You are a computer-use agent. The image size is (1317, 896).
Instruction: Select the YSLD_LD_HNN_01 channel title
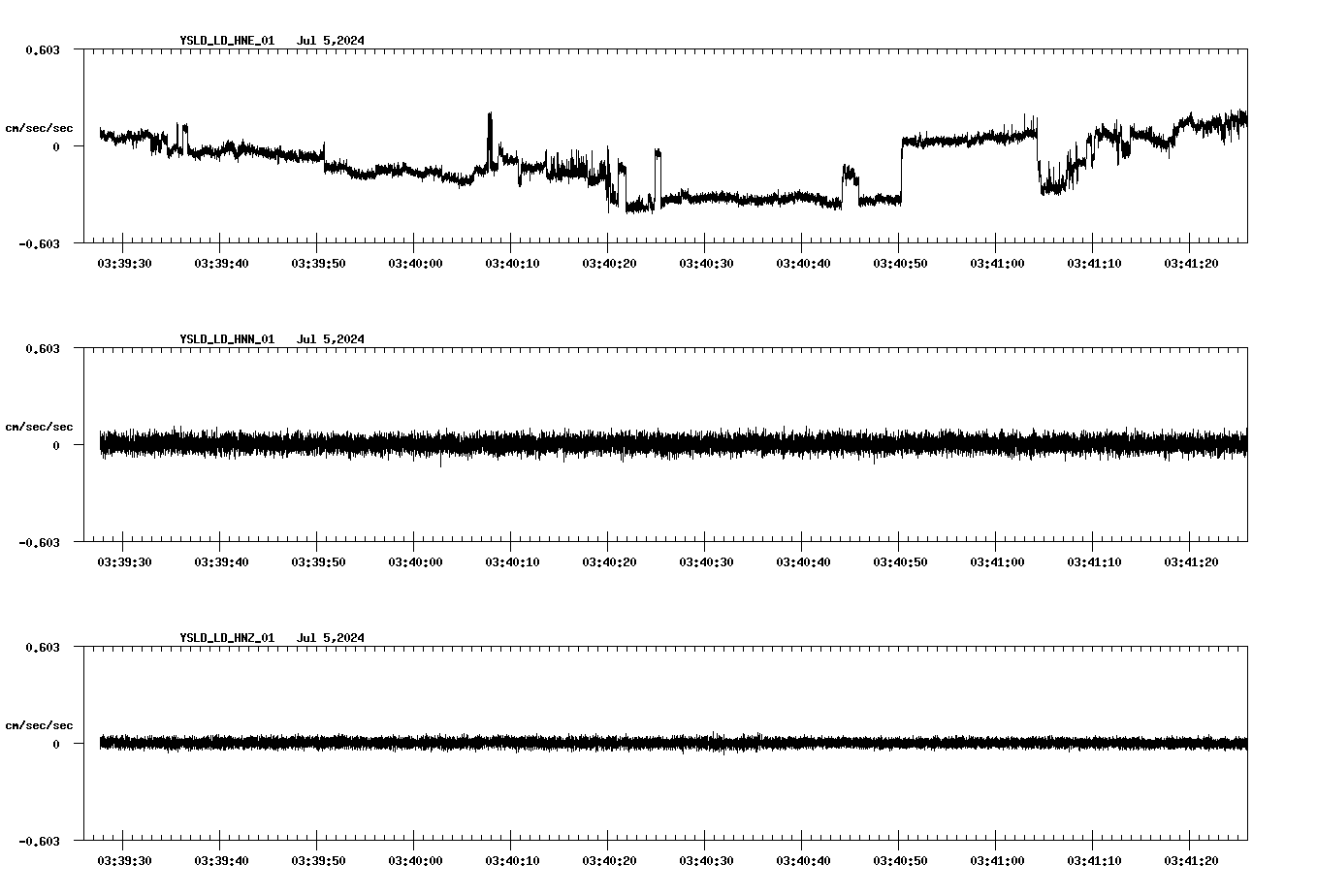226,339
